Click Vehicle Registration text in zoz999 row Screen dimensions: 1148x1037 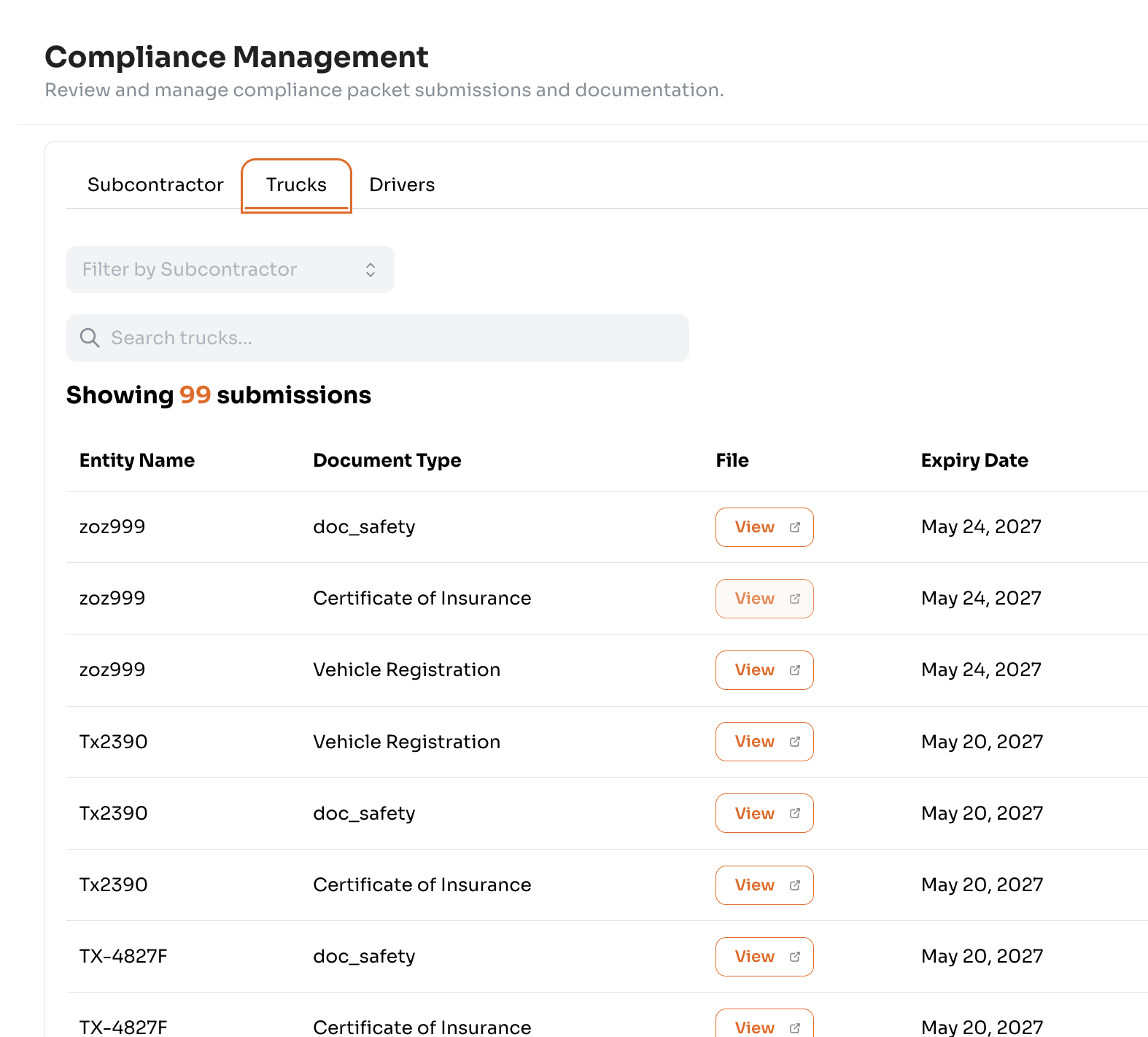click(407, 670)
